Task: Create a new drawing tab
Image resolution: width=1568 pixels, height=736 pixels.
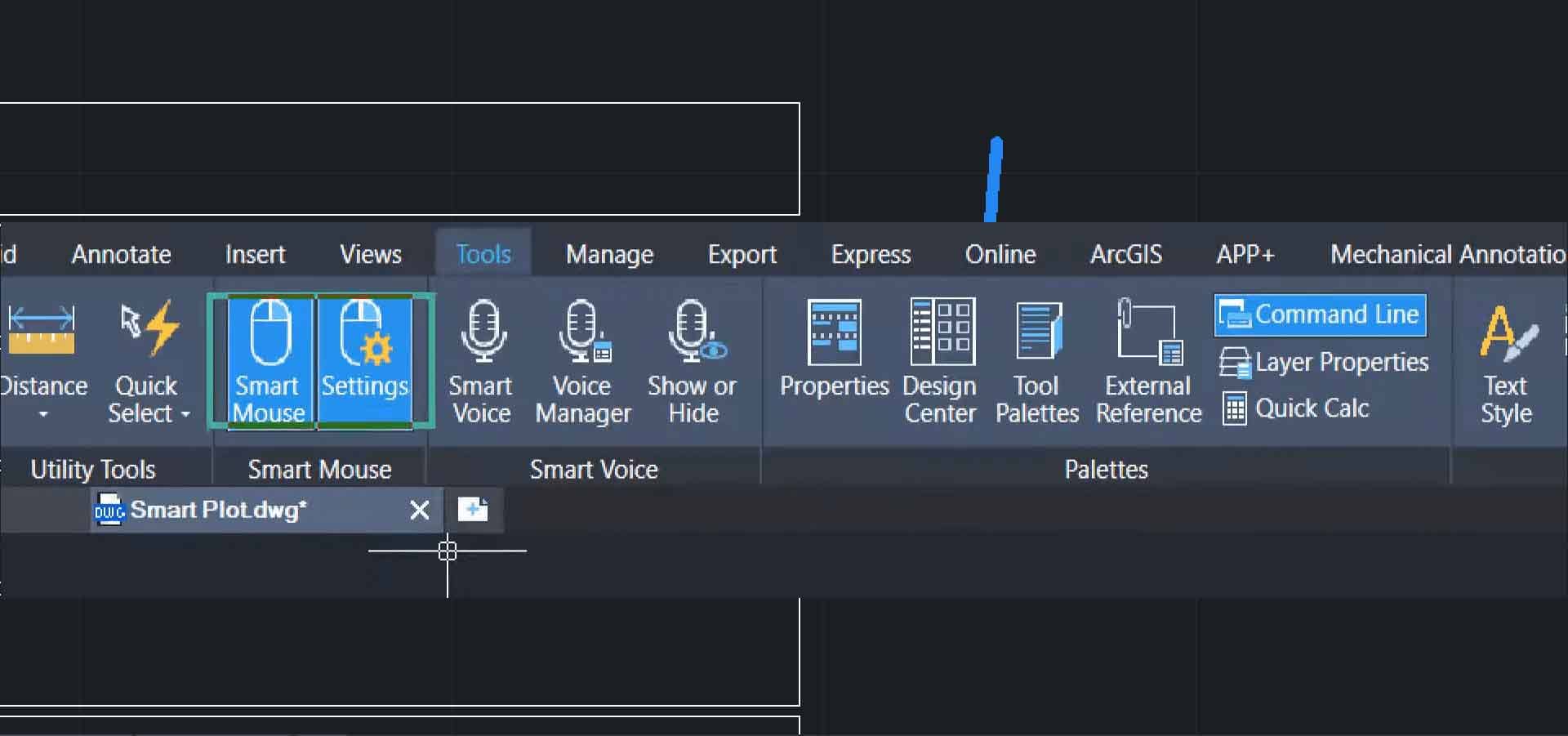Action: coord(473,509)
